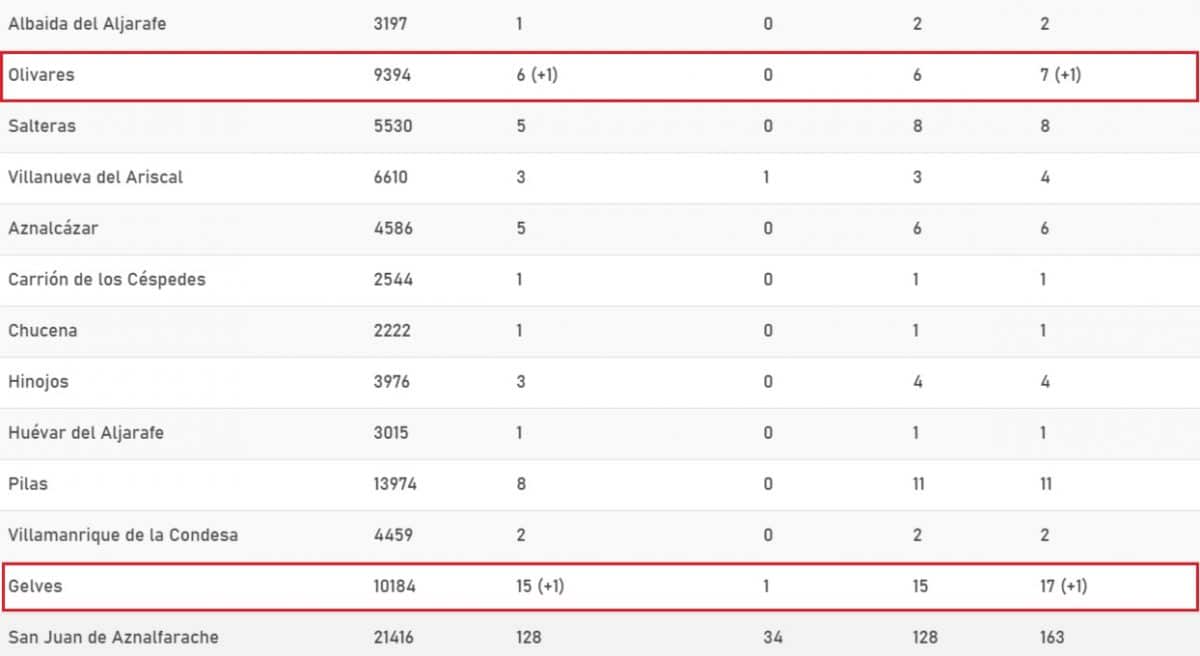Click the Chucena table entry
Screen dimensions: 1200x656
tap(43, 330)
